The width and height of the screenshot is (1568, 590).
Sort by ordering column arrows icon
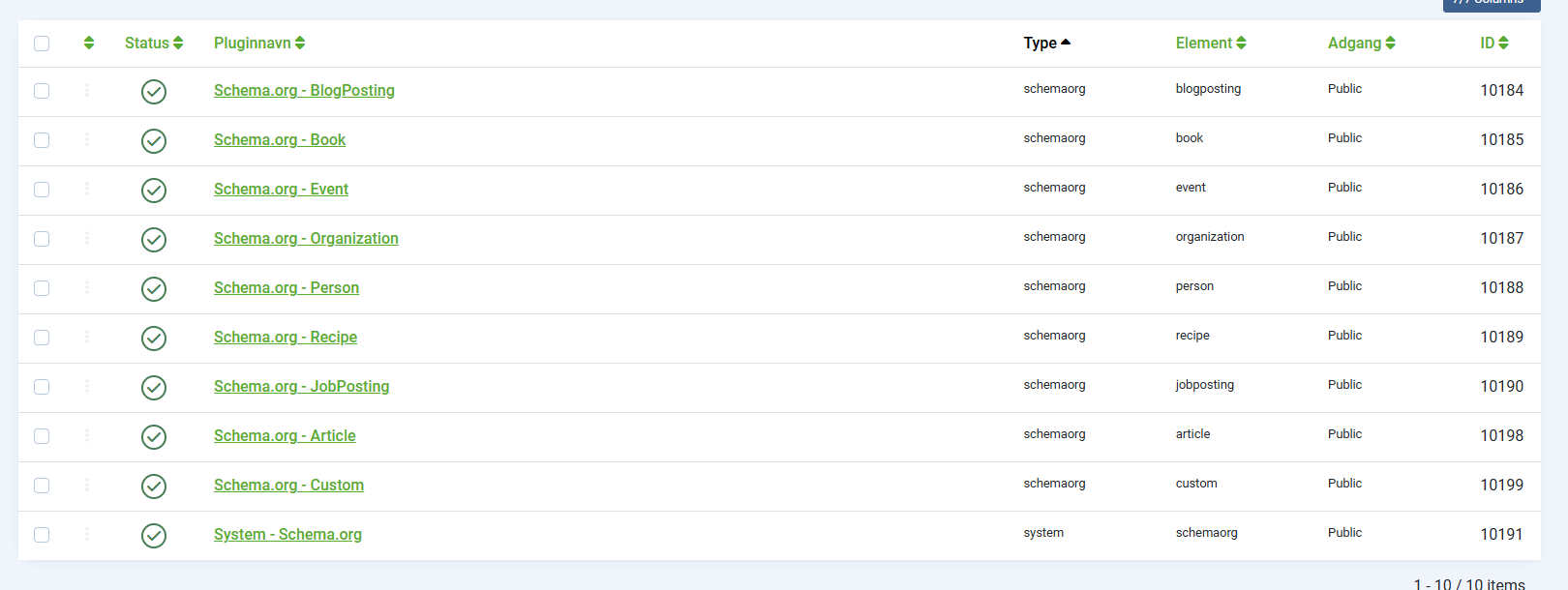pos(89,43)
